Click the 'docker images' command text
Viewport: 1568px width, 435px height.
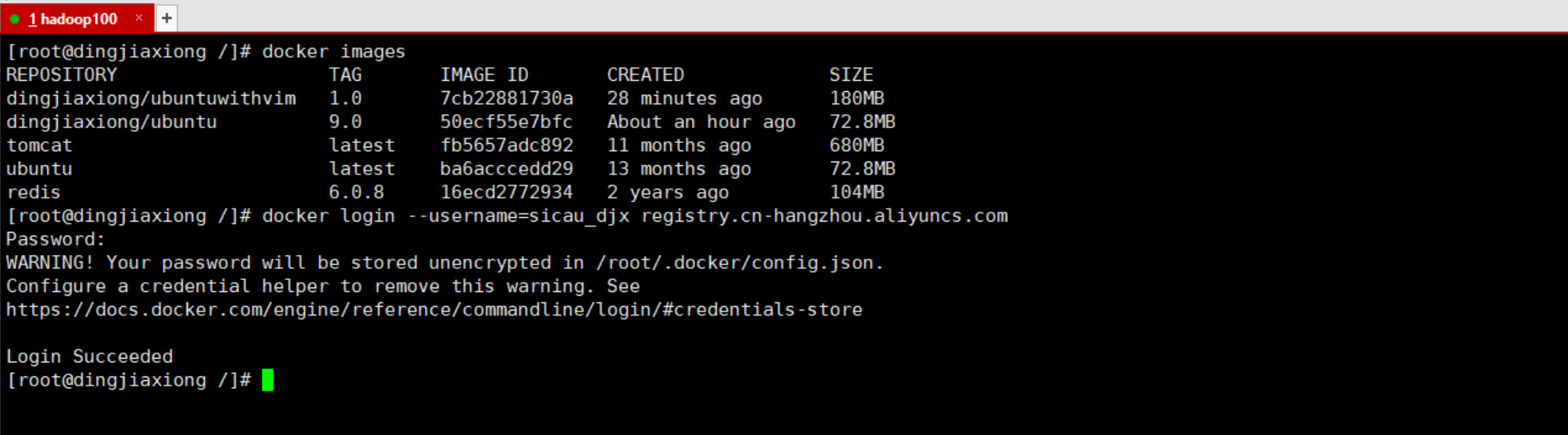pos(334,52)
